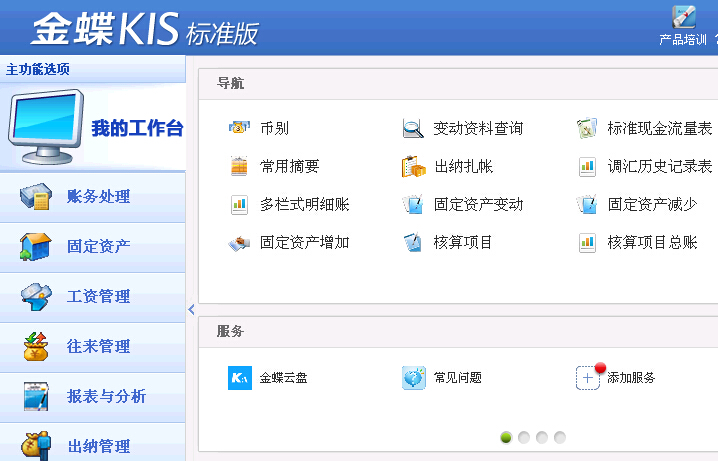Screen dimensions: 718x461
Task: Open the 工资管理 module
Action: click(92, 297)
